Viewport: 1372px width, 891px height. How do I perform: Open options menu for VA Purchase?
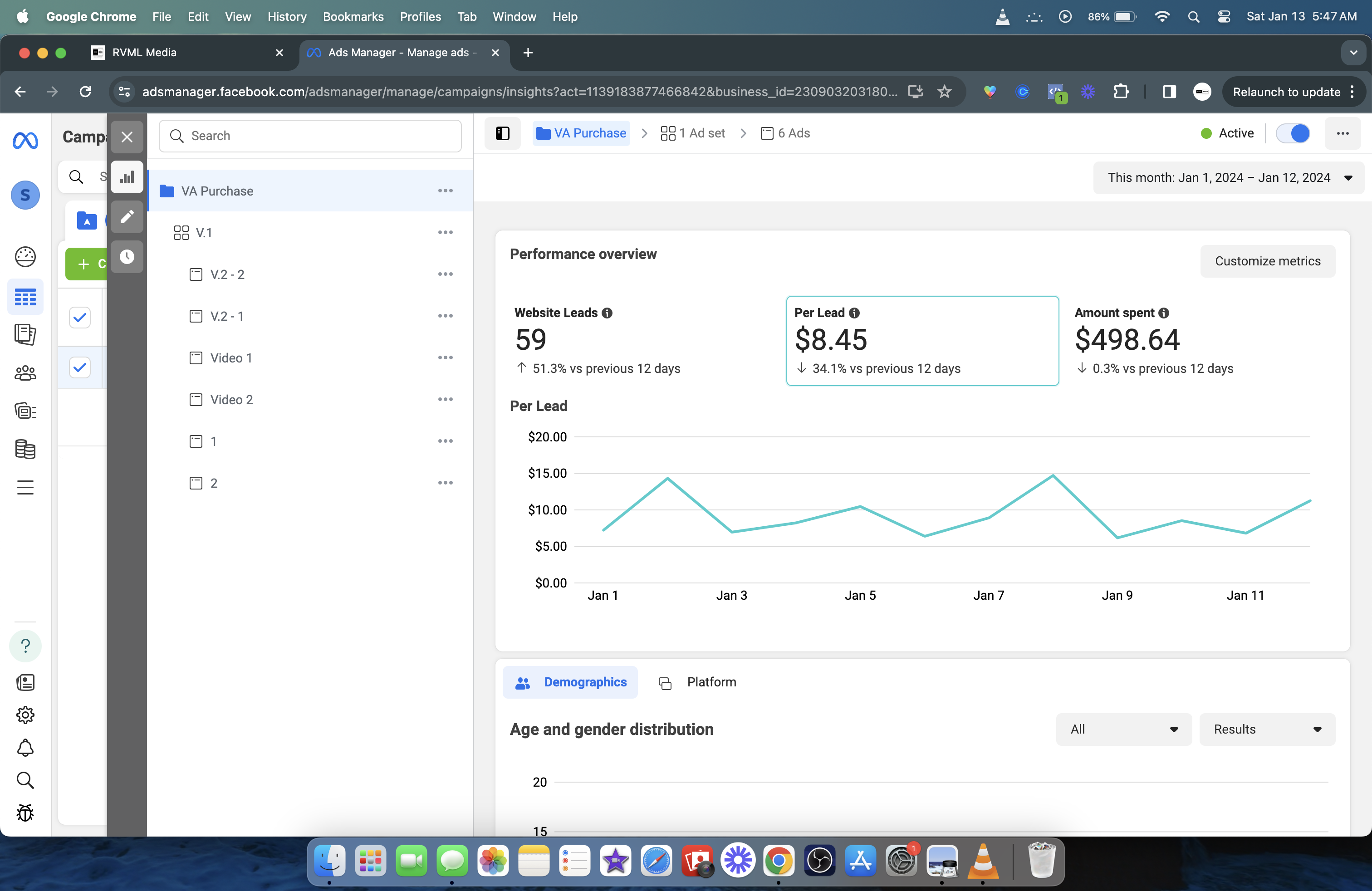pyautogui.click(x=445, y=191)
